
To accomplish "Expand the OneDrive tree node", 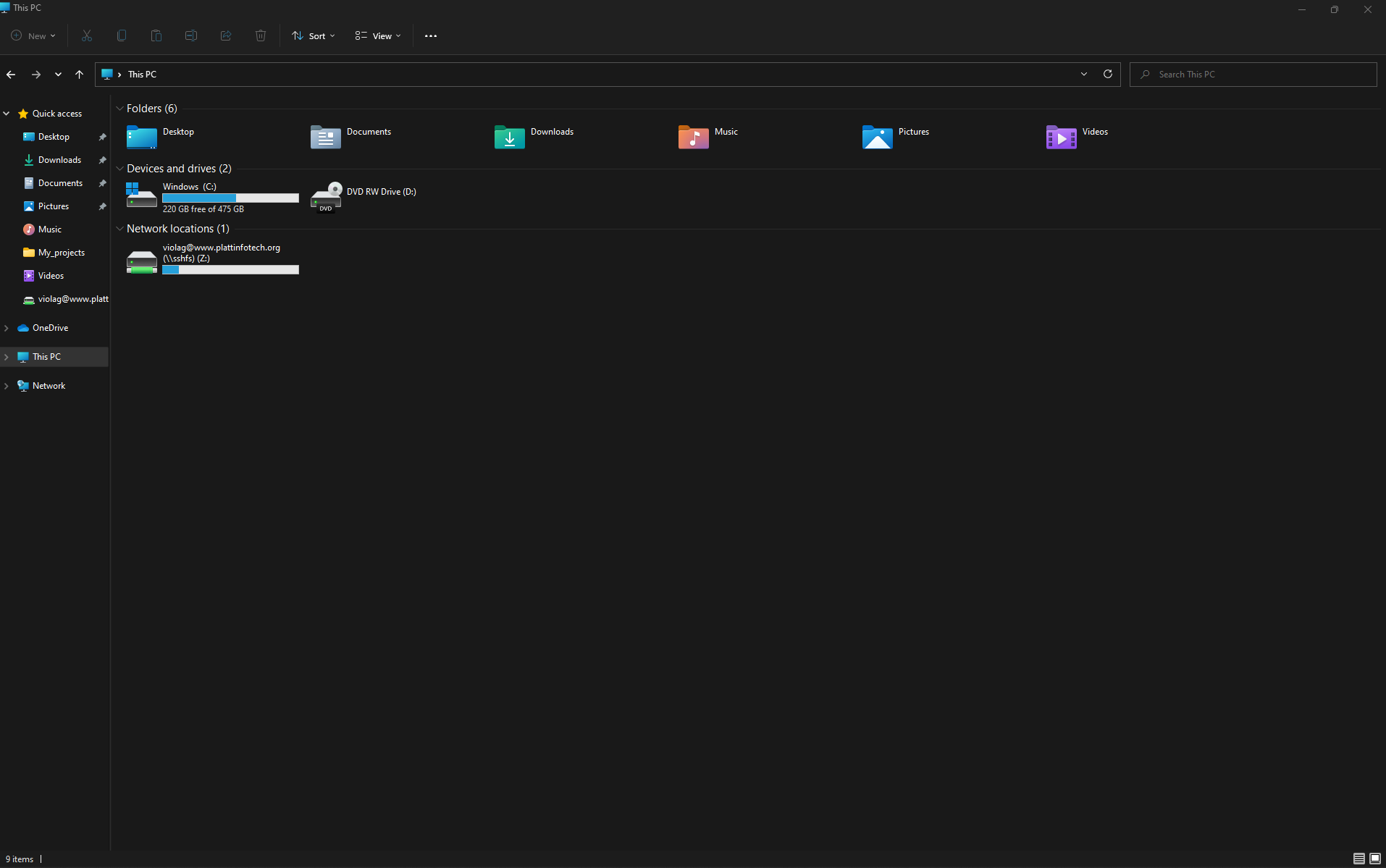I will pyautogui.click(x=7, y=328).
